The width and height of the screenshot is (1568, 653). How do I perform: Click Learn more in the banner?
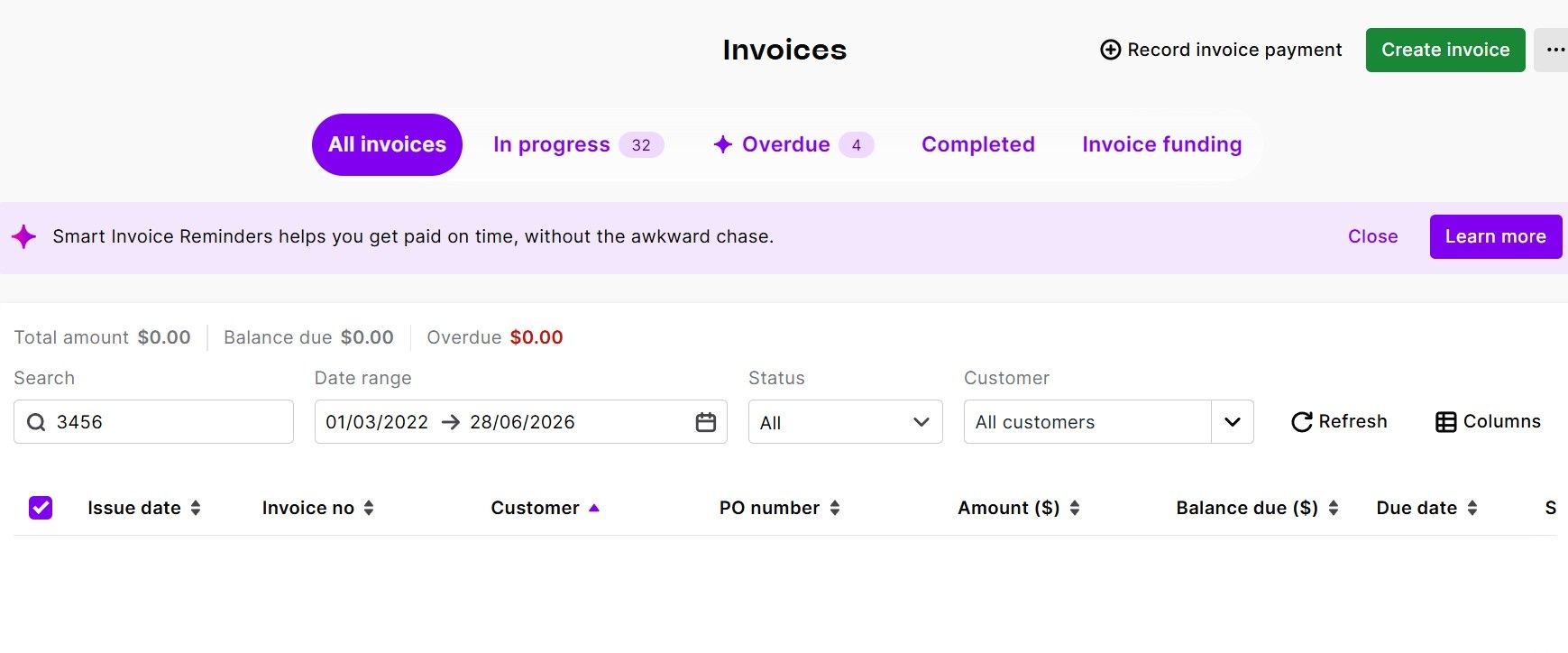(1496, 236)
